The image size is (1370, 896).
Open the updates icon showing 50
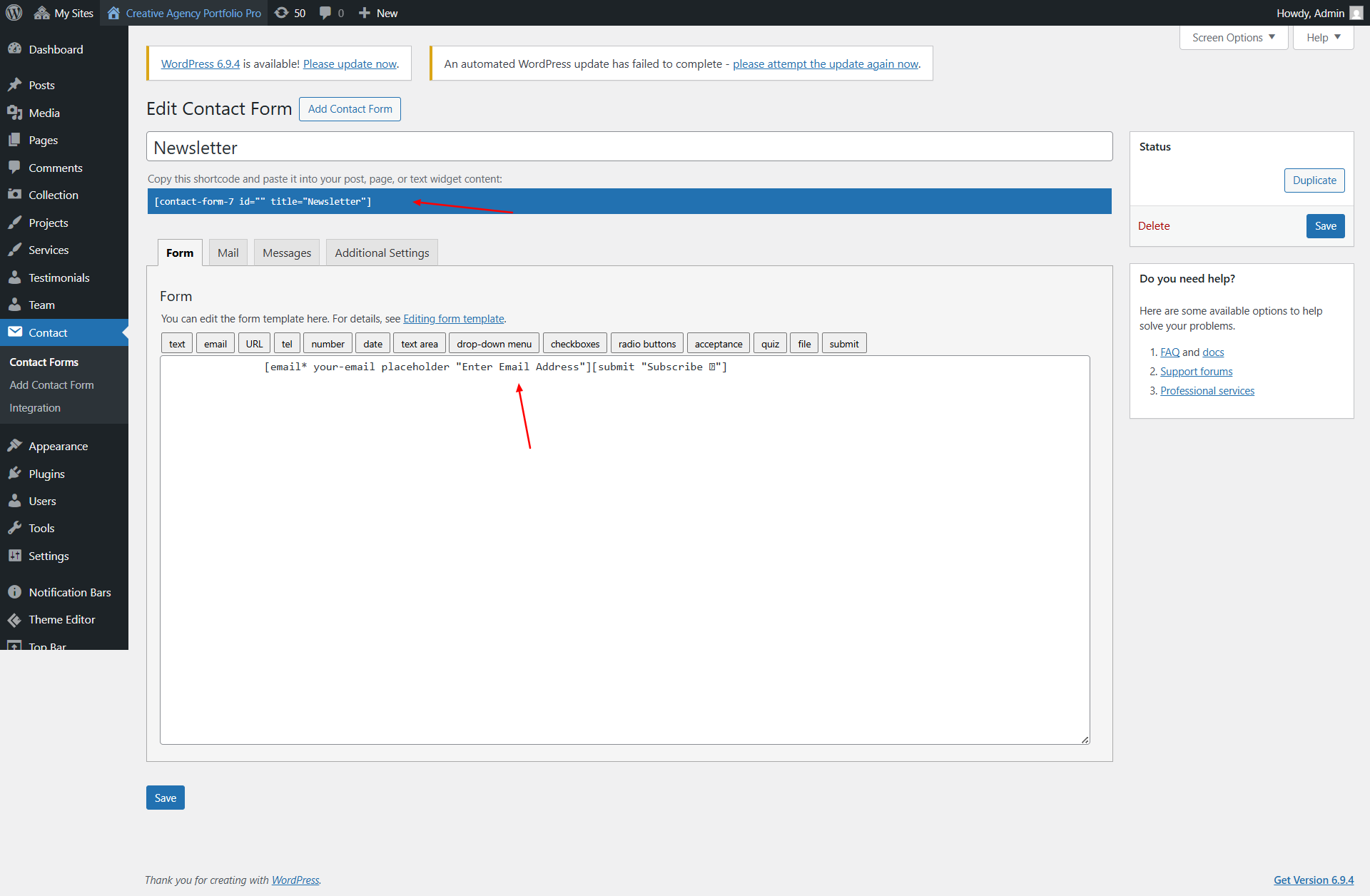pyautogui.click(x=282, y=13)
